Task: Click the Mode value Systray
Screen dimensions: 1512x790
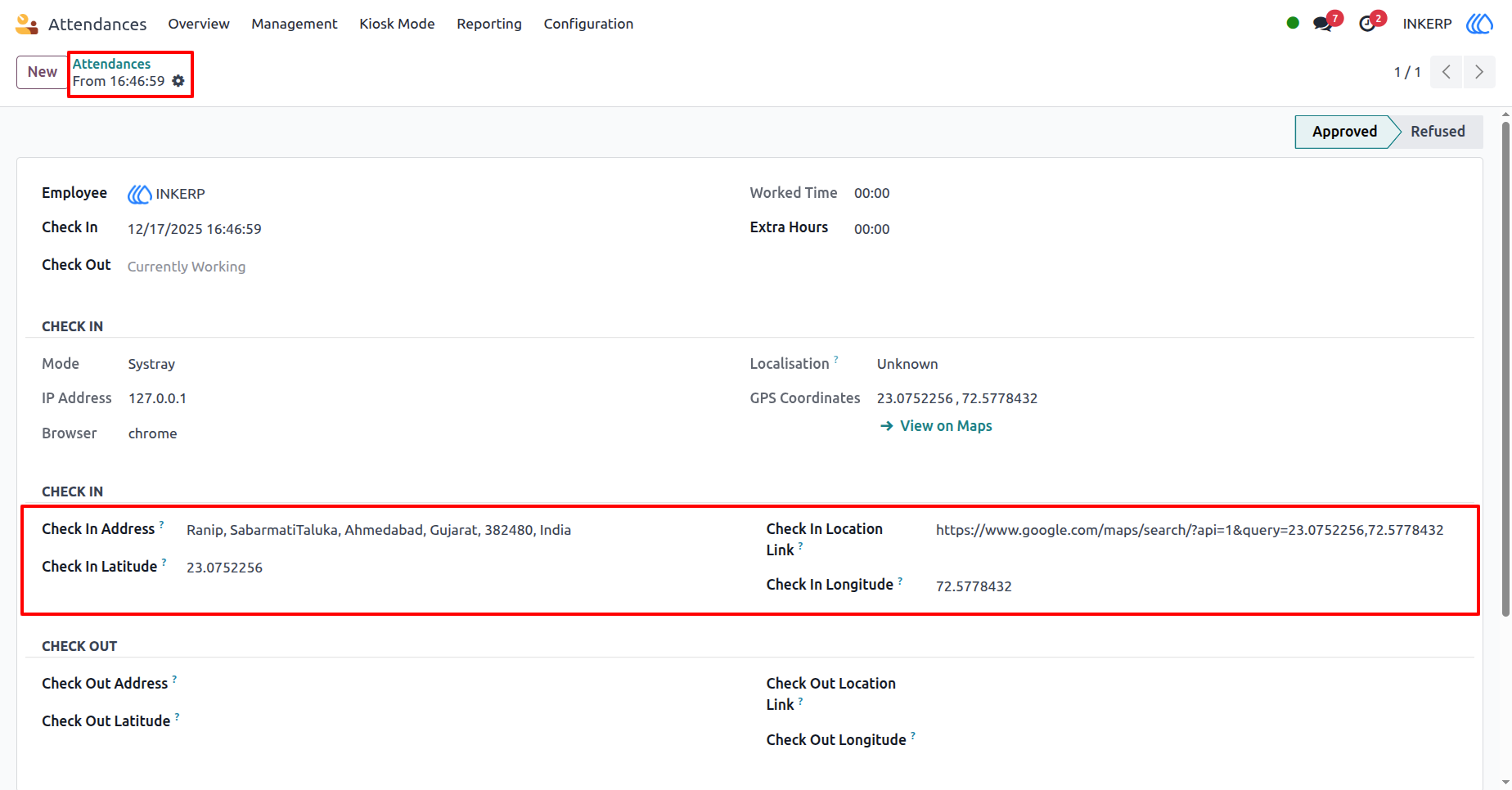Action: point(151,364)
